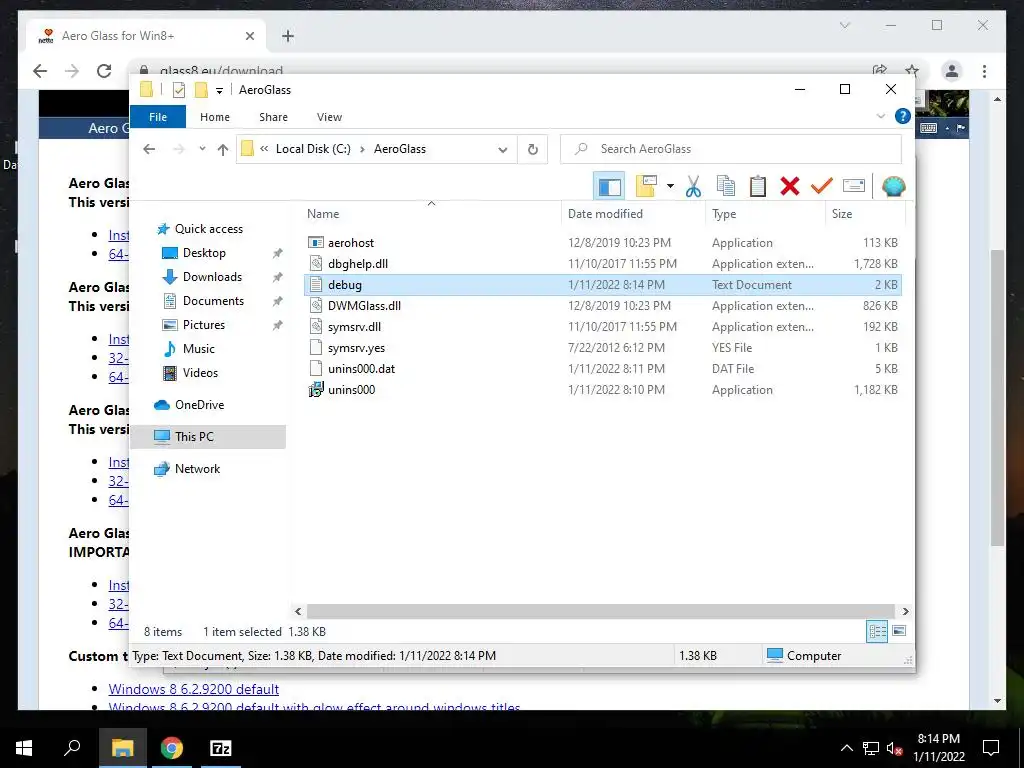The height and width of the screenshot is (768, 1024).
Task: Select the unins000.dat file
Action: click(x=602, y=369)
